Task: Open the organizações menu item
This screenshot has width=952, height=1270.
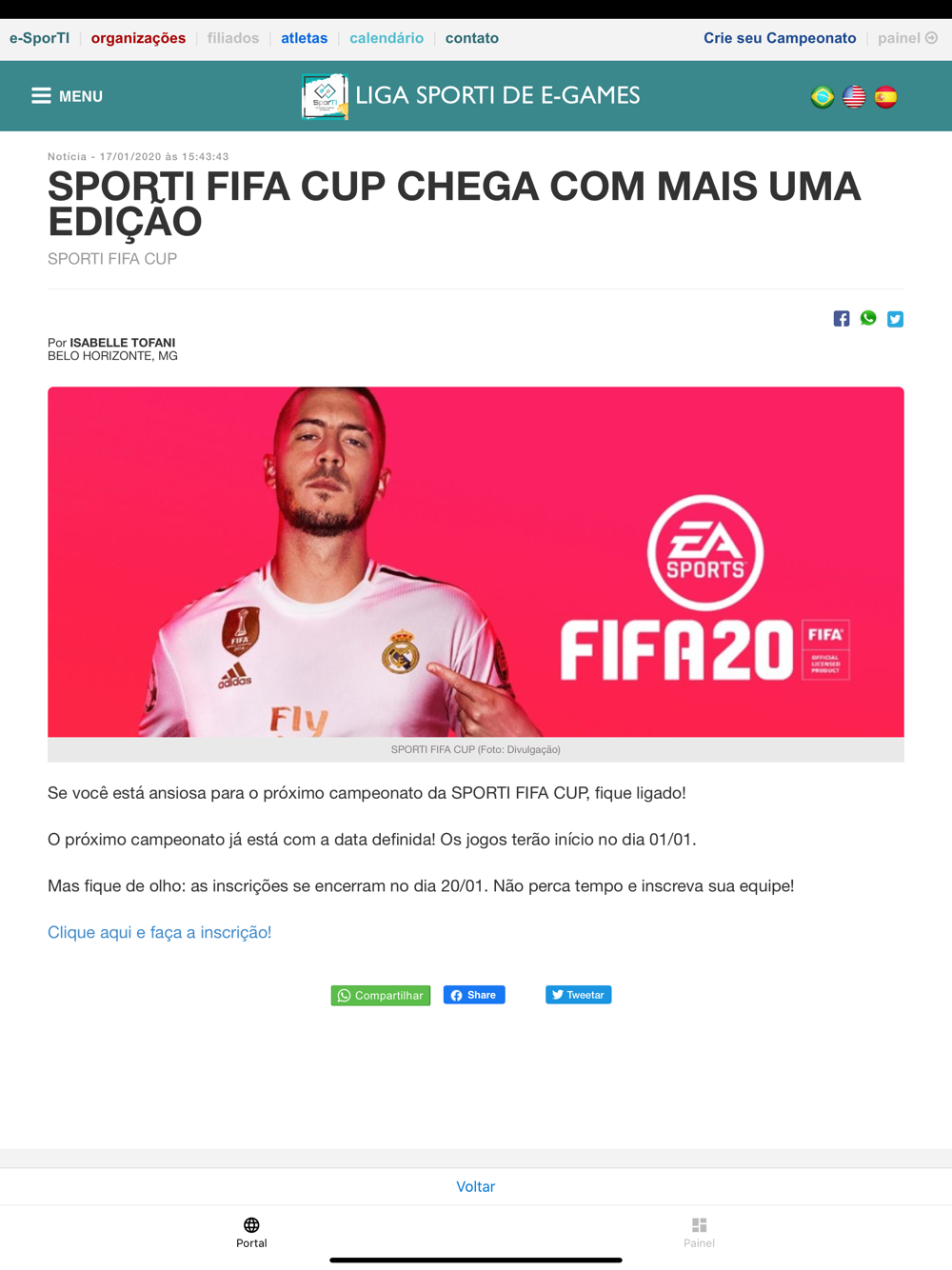Action: point(138,38)
